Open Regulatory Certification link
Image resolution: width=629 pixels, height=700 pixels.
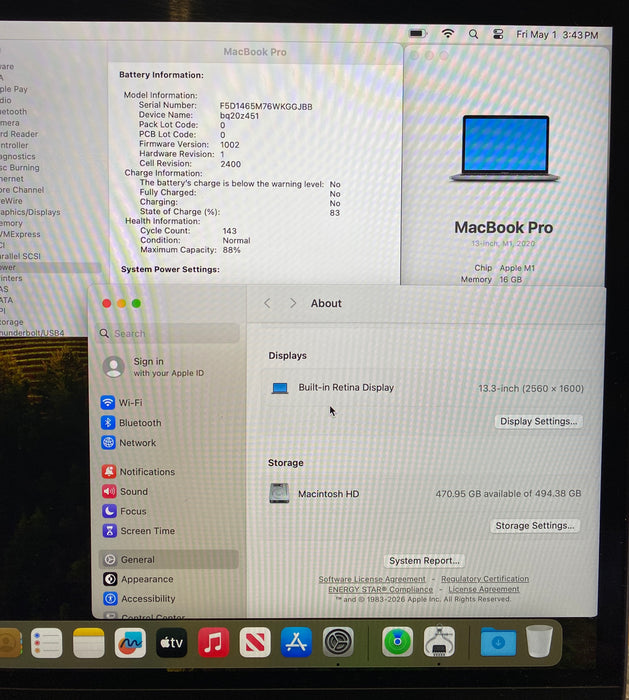[x=485, y=579]
